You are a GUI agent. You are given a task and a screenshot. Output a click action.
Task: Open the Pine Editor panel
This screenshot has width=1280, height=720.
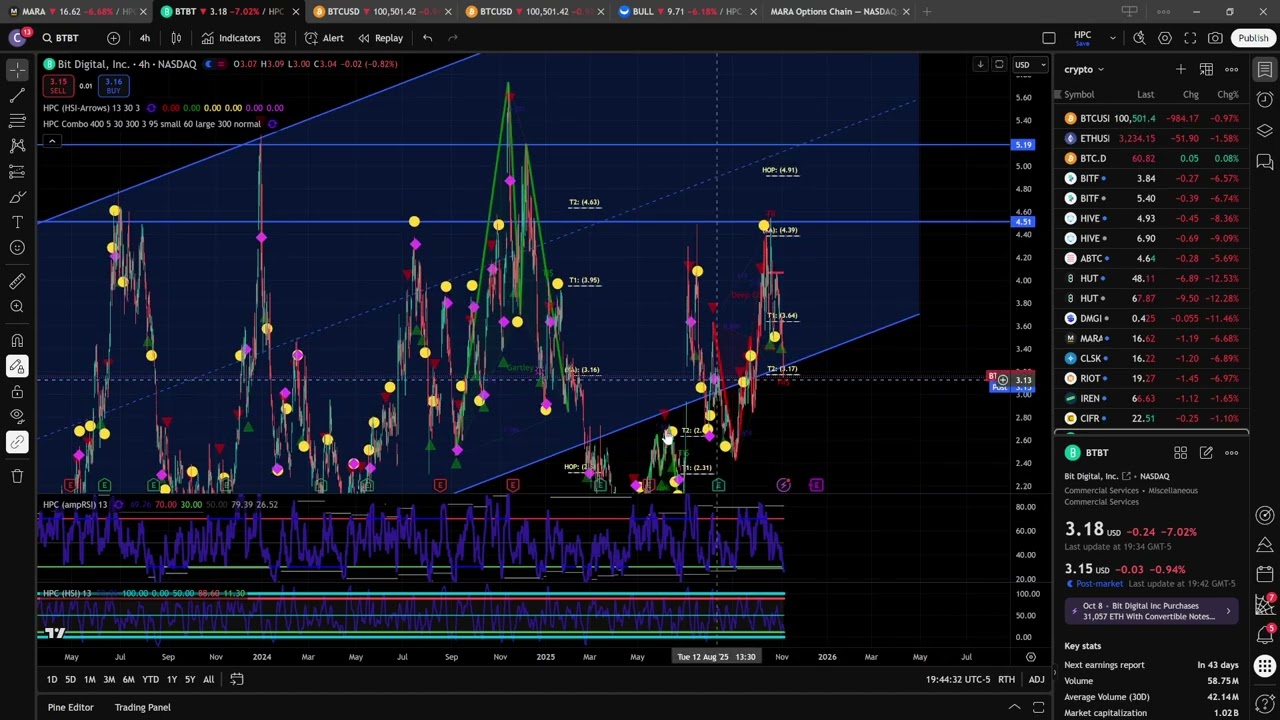pos(70,707)
